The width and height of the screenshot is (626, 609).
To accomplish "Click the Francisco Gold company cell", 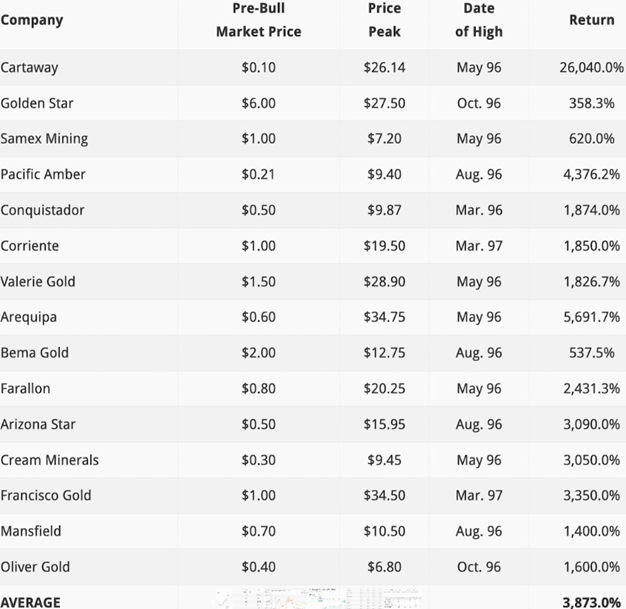I will (x=46, y=496).
